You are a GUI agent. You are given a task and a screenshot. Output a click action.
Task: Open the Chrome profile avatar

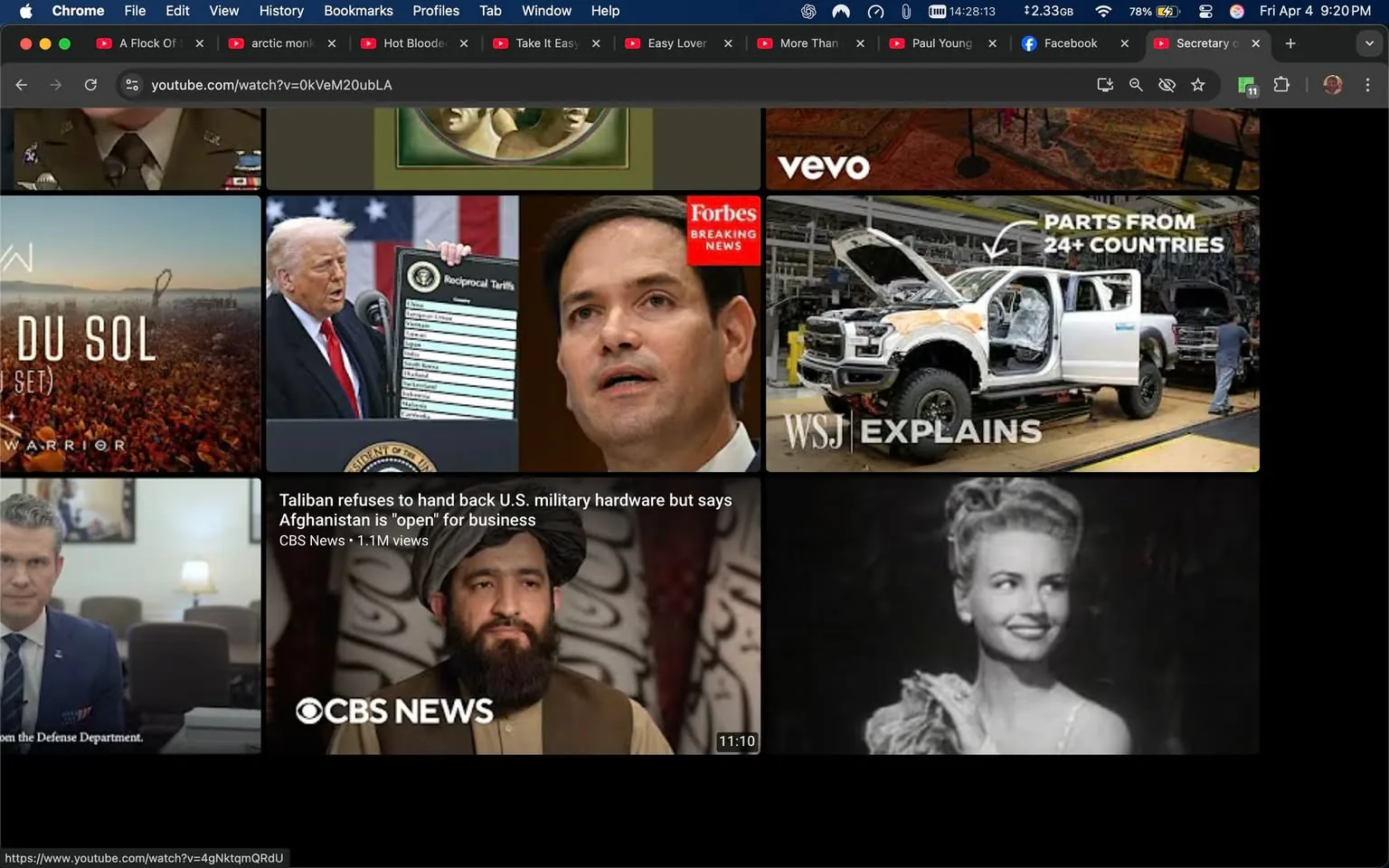pos(1332,84)
